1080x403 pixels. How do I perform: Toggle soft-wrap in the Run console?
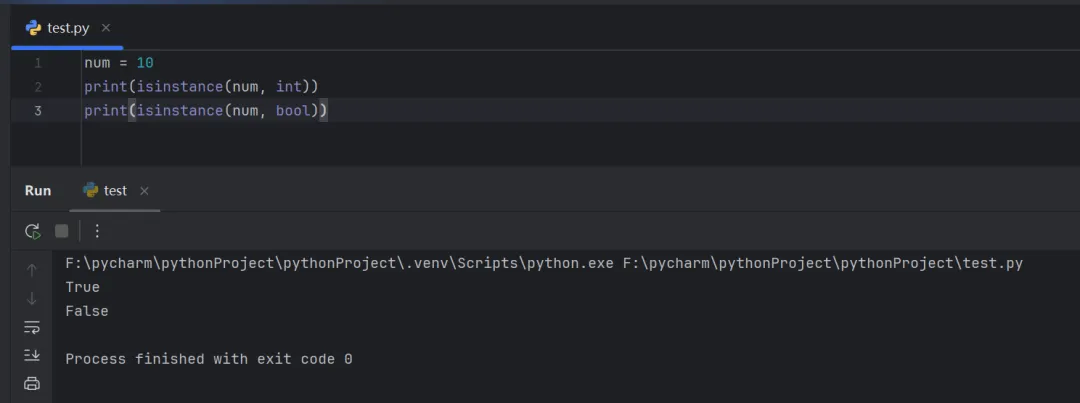(x=32, y=327)
